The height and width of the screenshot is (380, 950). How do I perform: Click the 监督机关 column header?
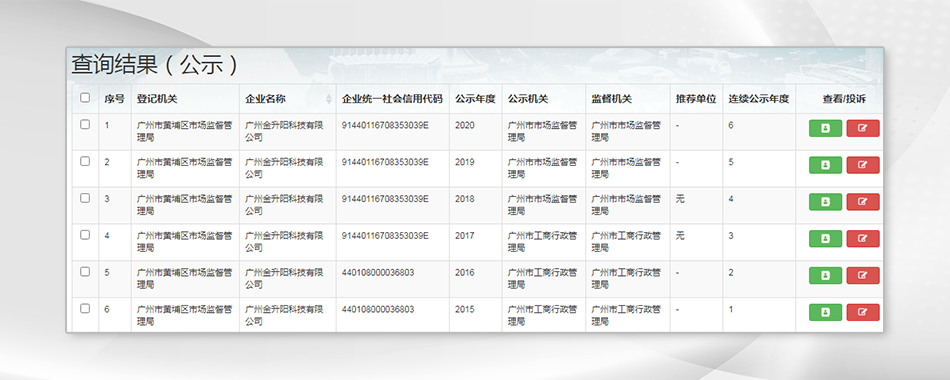611,99
